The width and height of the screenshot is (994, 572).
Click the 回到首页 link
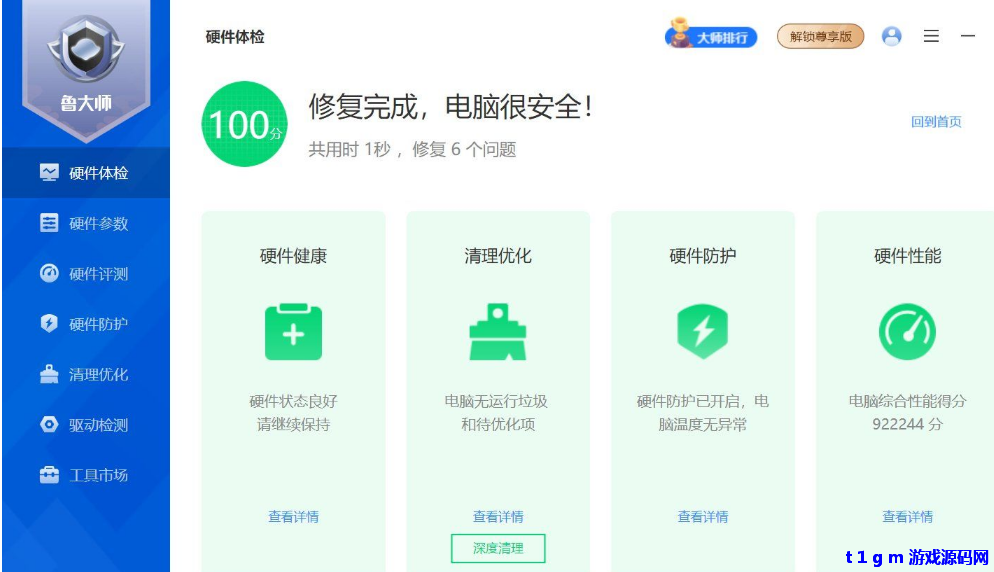936,122
